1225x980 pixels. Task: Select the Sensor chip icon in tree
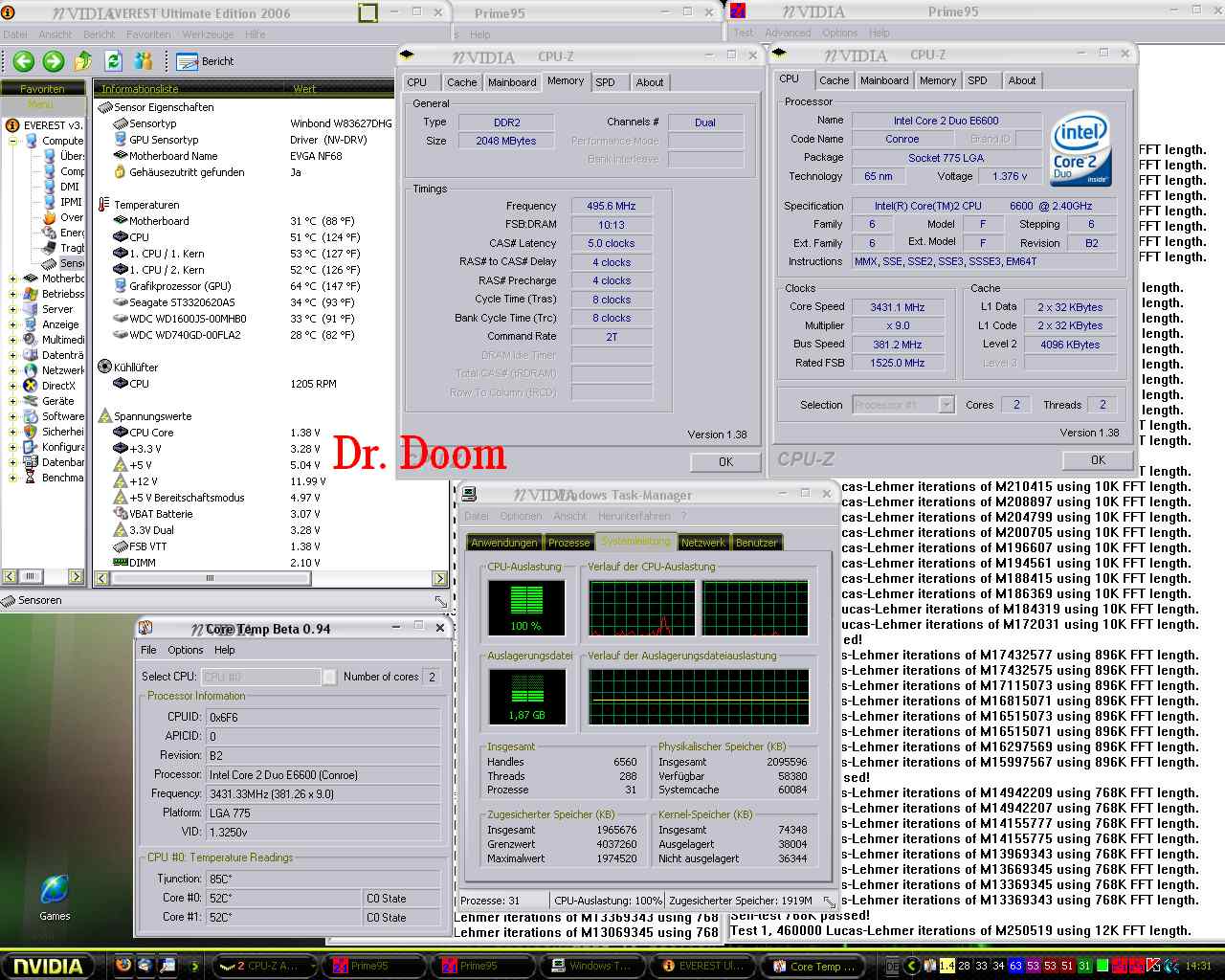point(49,263)
